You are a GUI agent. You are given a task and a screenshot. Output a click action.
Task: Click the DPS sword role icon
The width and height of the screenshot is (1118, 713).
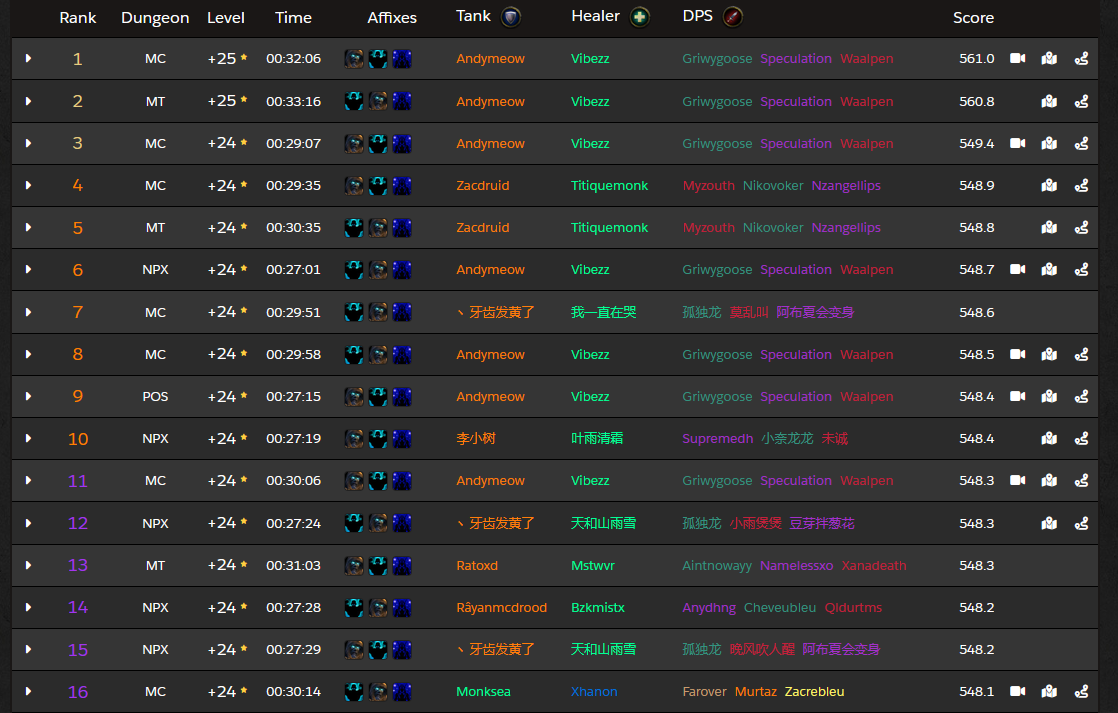coord(732,16)
